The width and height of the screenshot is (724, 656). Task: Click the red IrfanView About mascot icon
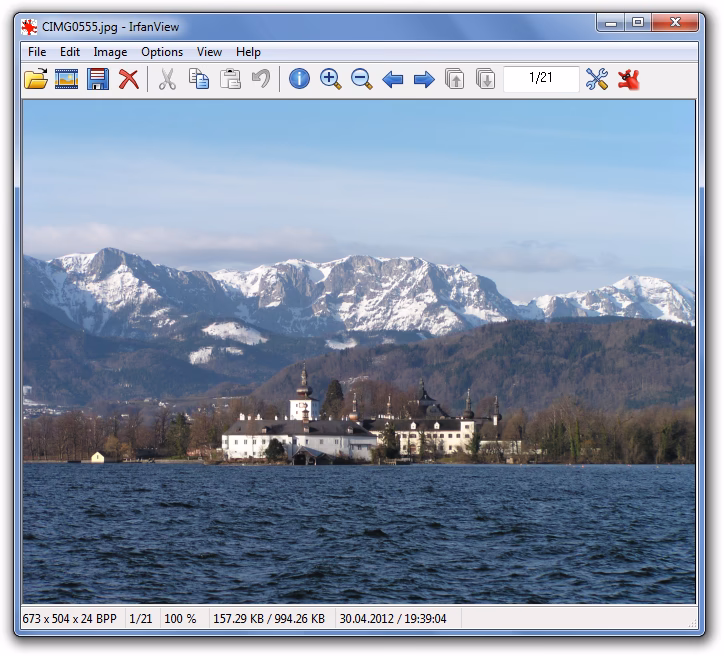click(x=628, y=79)
